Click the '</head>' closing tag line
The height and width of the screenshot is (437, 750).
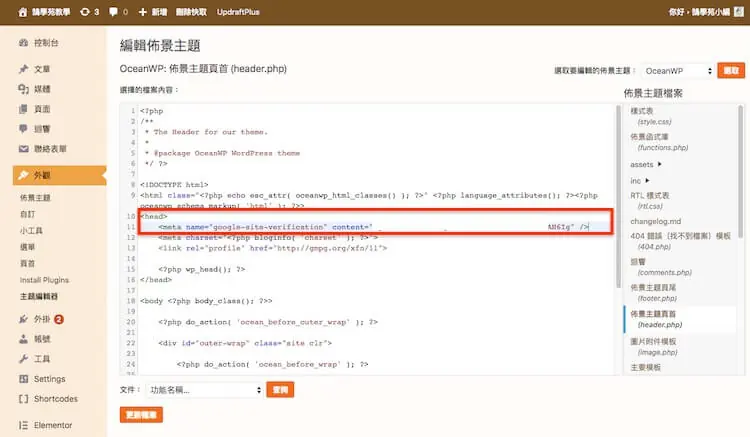(156, 280)
